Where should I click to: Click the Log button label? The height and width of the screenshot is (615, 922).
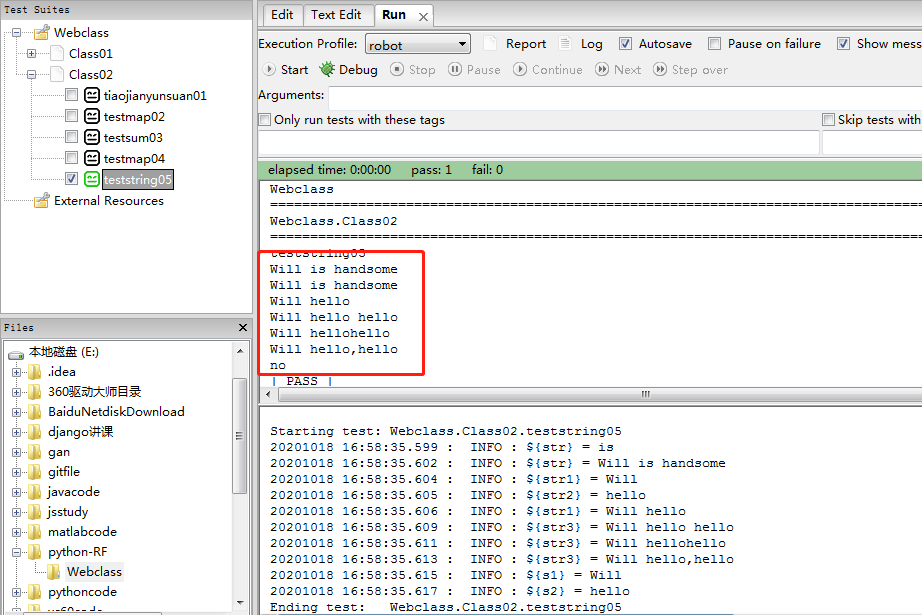[592, 44]
